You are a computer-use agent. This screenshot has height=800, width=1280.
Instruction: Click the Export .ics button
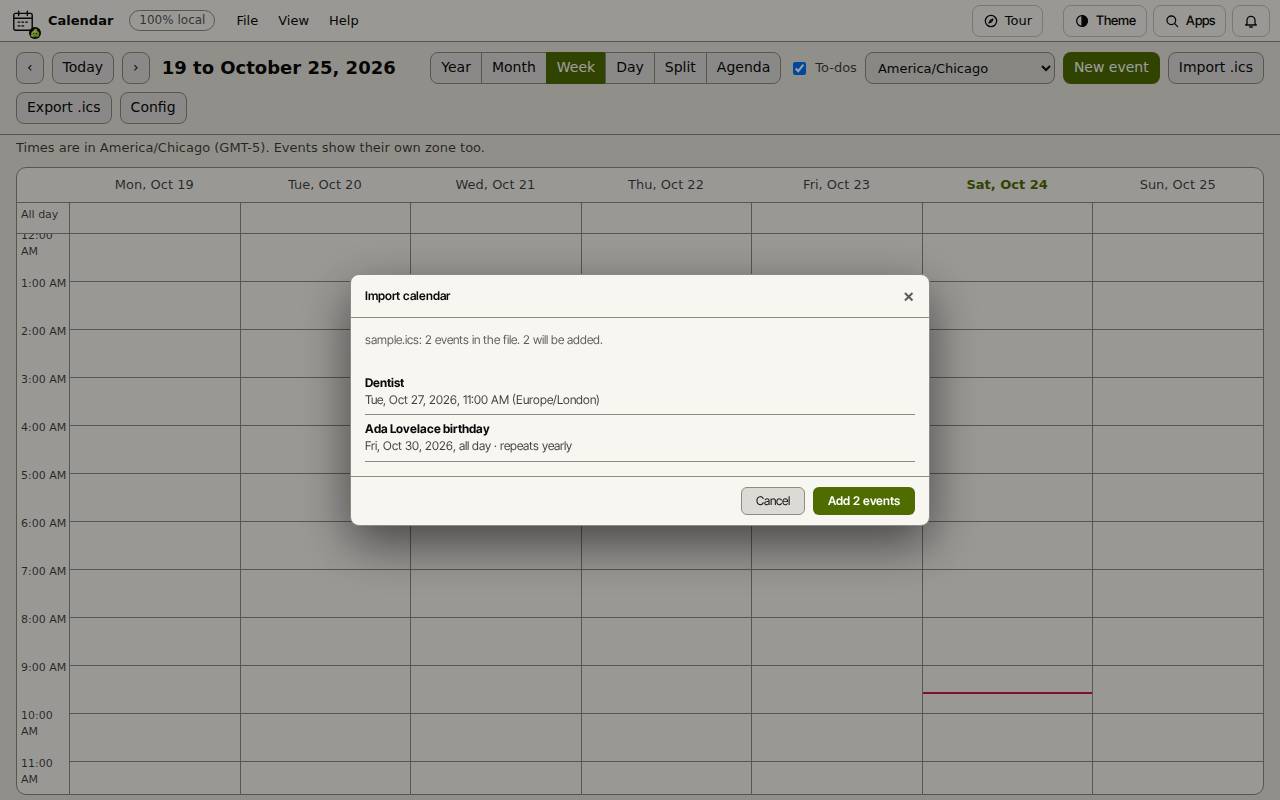pos(64,107)
